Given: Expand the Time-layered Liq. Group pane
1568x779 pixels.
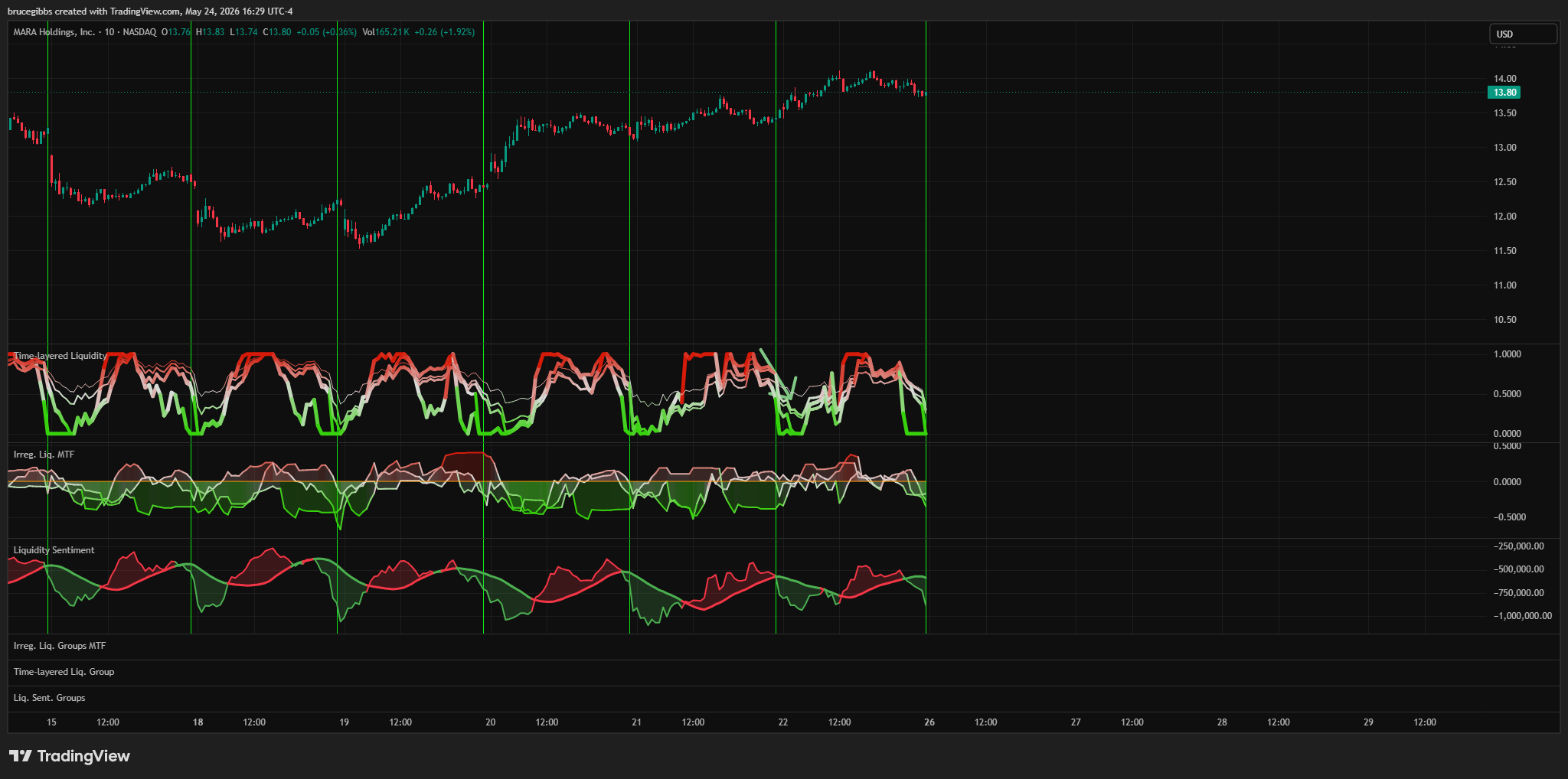Looking at the screenshot, I should [64, 672].
